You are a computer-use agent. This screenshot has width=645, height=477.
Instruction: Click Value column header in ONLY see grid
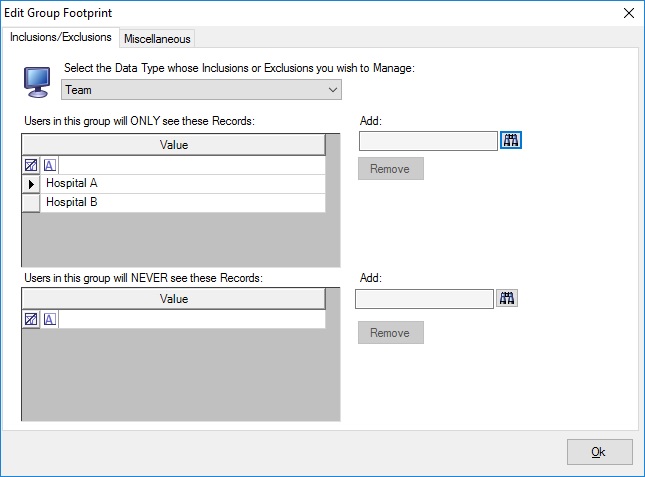(174, 145)
